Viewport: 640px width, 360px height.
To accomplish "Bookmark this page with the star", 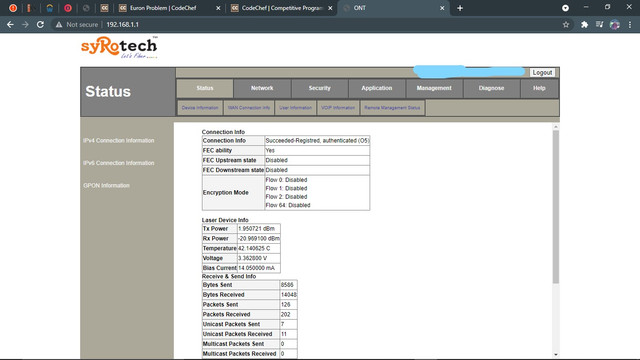I will (566, 24).
